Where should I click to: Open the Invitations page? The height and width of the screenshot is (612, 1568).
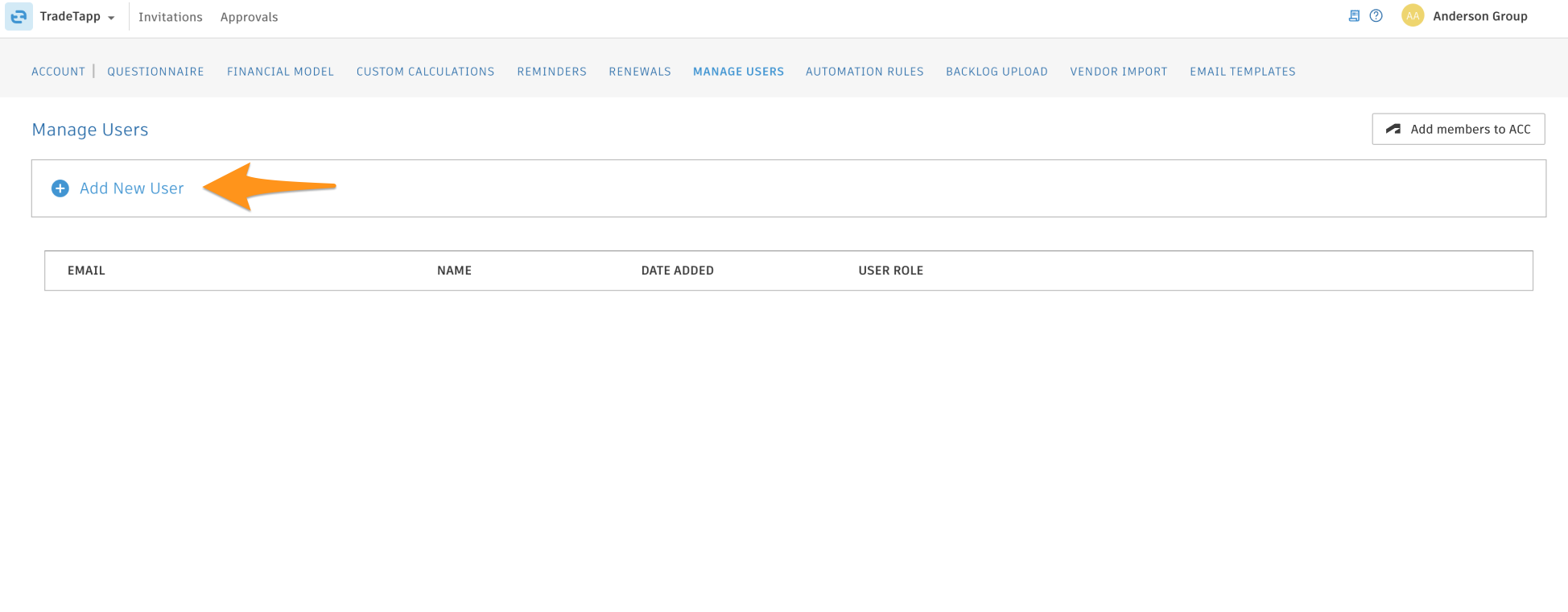point(171,17)
